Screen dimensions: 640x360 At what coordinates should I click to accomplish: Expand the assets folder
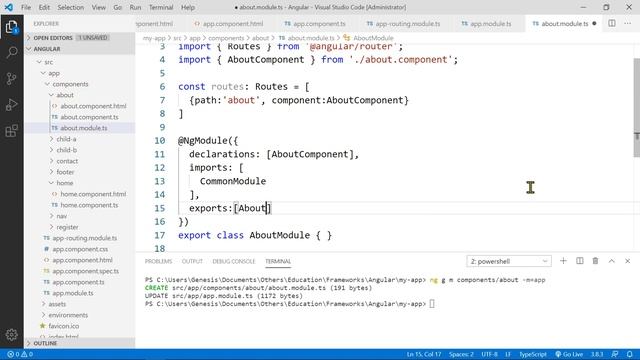tap(57, 304)
